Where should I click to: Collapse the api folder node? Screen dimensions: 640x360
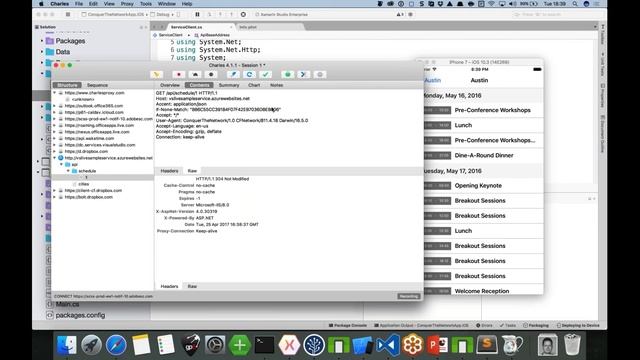pyautogui.click(x=62, y=164)
